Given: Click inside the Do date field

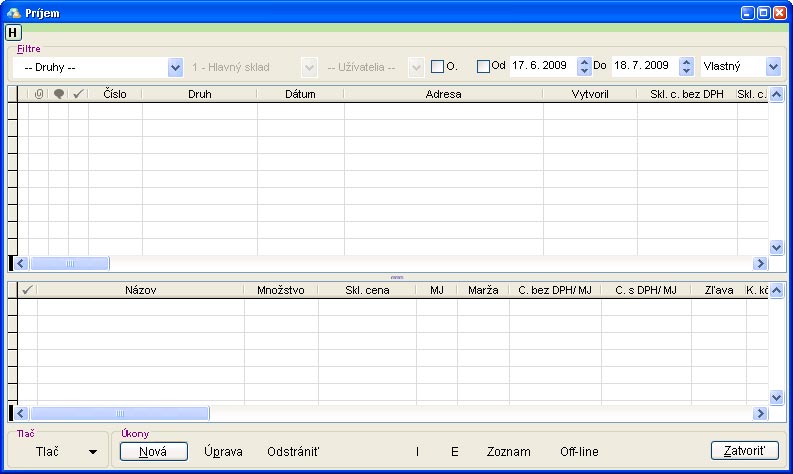Looking at the screenshot, I should click(x=644, y=67).
